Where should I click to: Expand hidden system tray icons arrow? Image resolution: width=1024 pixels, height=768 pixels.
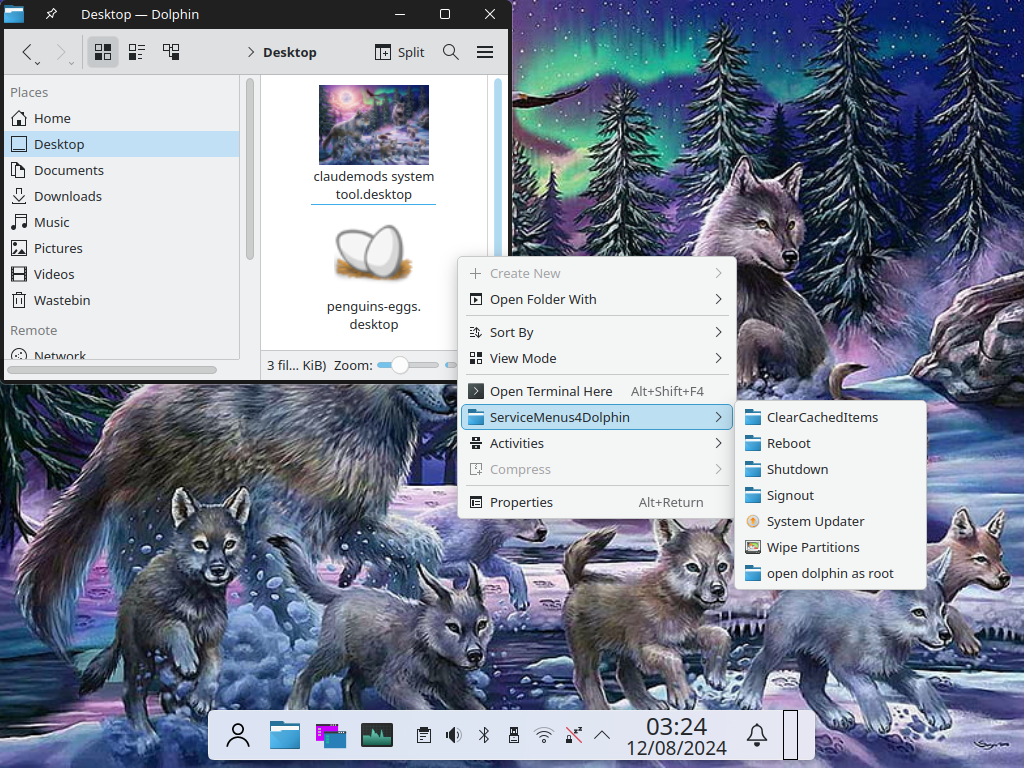[602, 735]
